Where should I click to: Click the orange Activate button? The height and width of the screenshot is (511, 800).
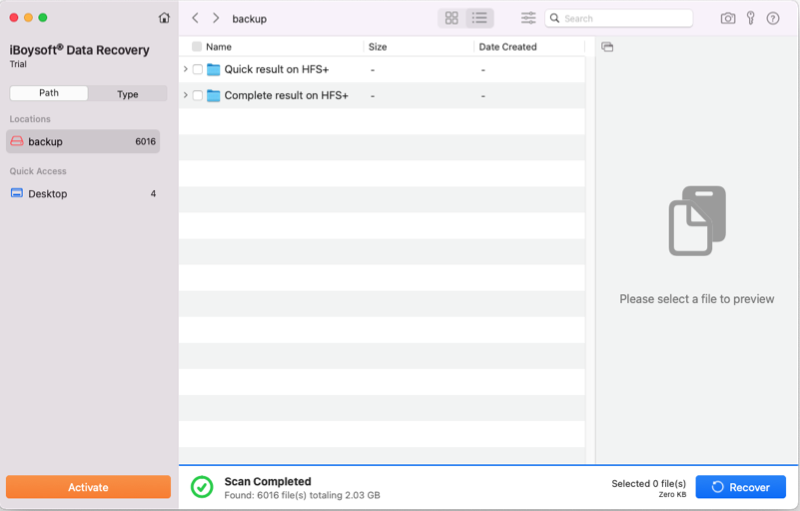point(88,487)
